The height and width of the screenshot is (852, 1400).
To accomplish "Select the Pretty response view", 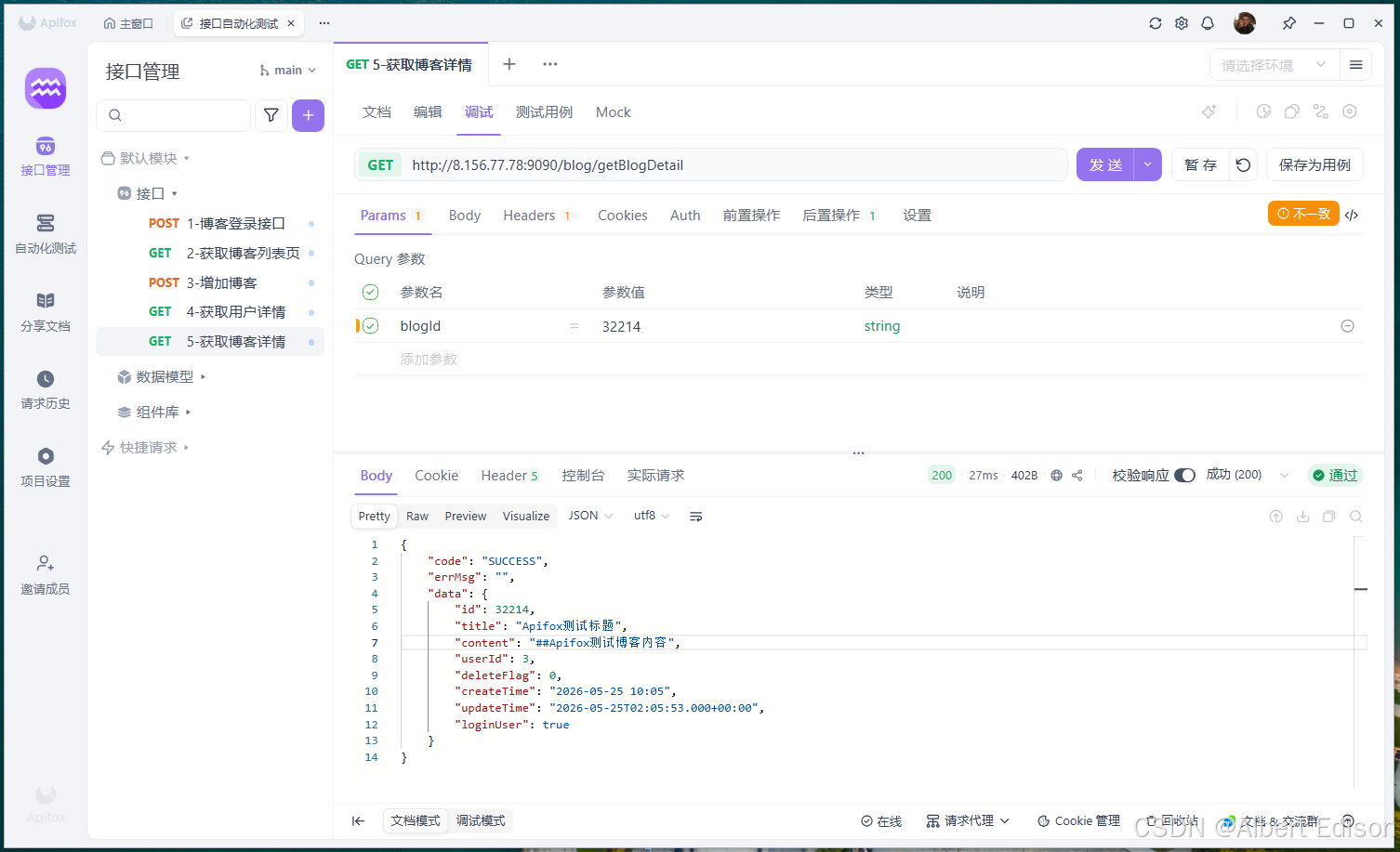I will click(375, 517).
